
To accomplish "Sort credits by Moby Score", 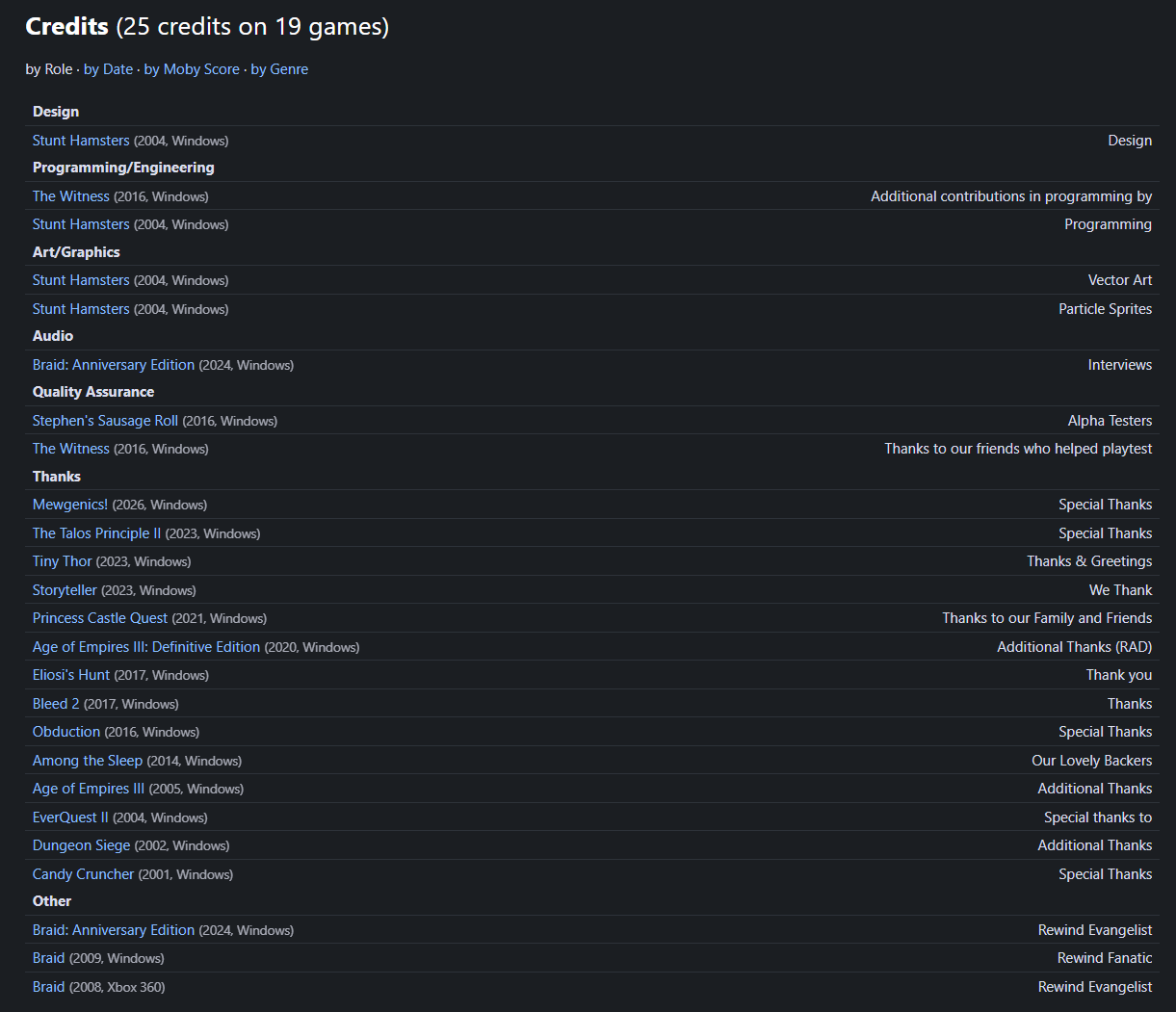I will tap(192, 69).
